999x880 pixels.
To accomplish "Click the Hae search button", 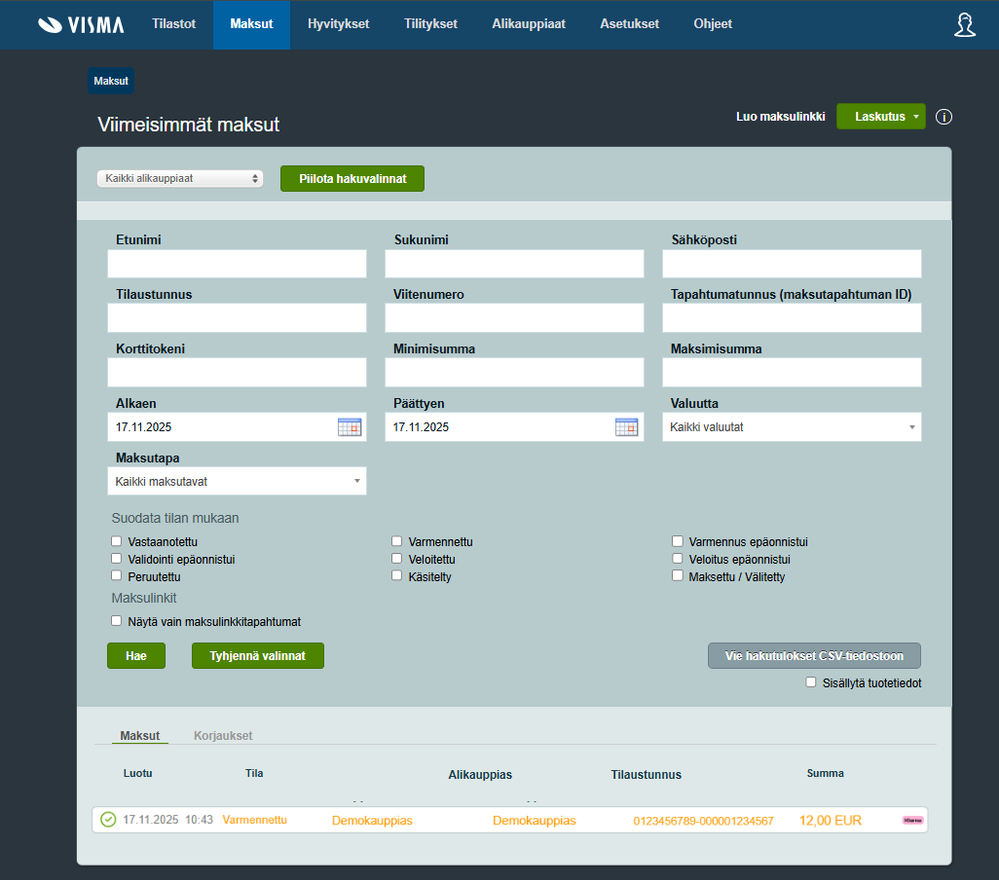I will 136,656.
